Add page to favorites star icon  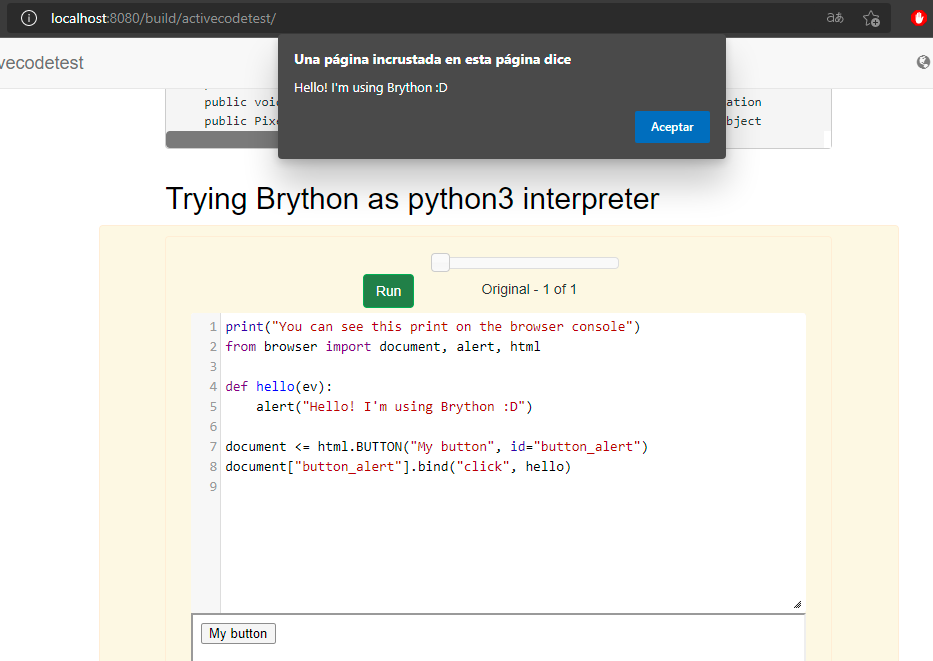pos(872,18)
